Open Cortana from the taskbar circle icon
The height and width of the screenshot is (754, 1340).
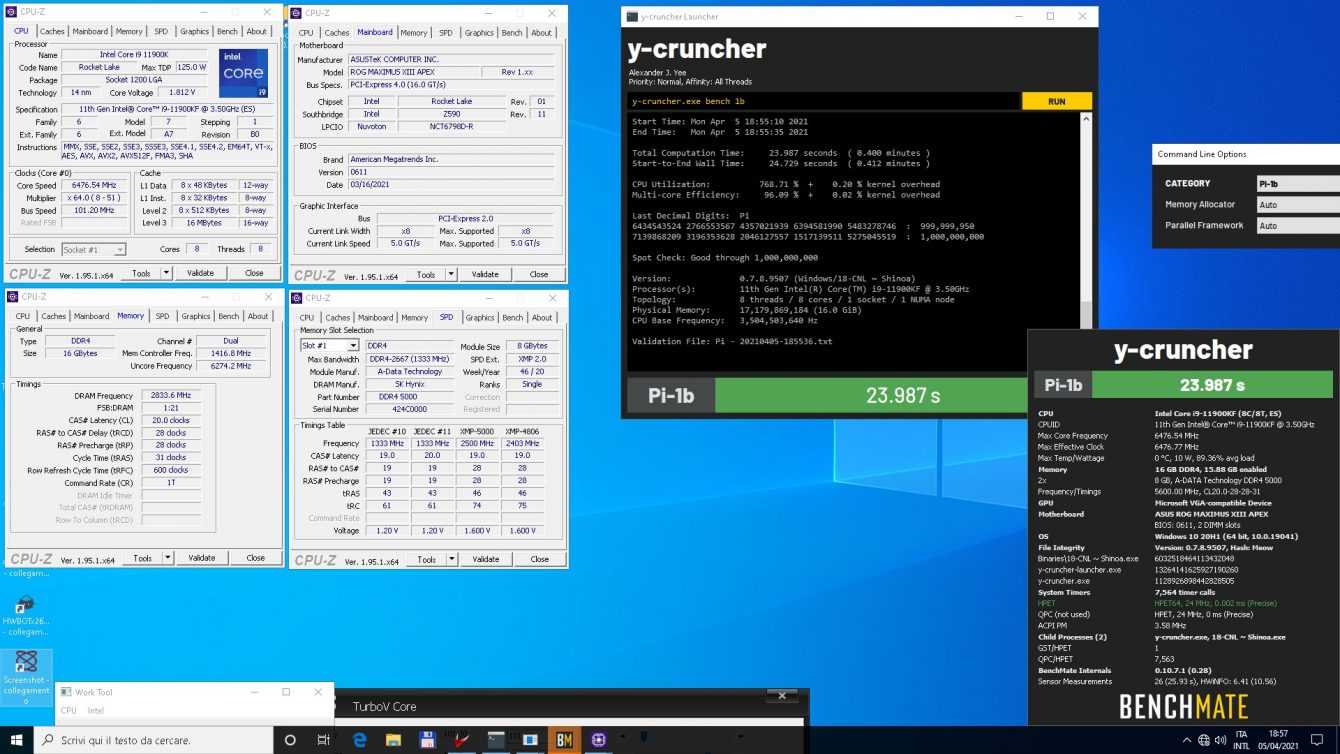coord(291,740)
